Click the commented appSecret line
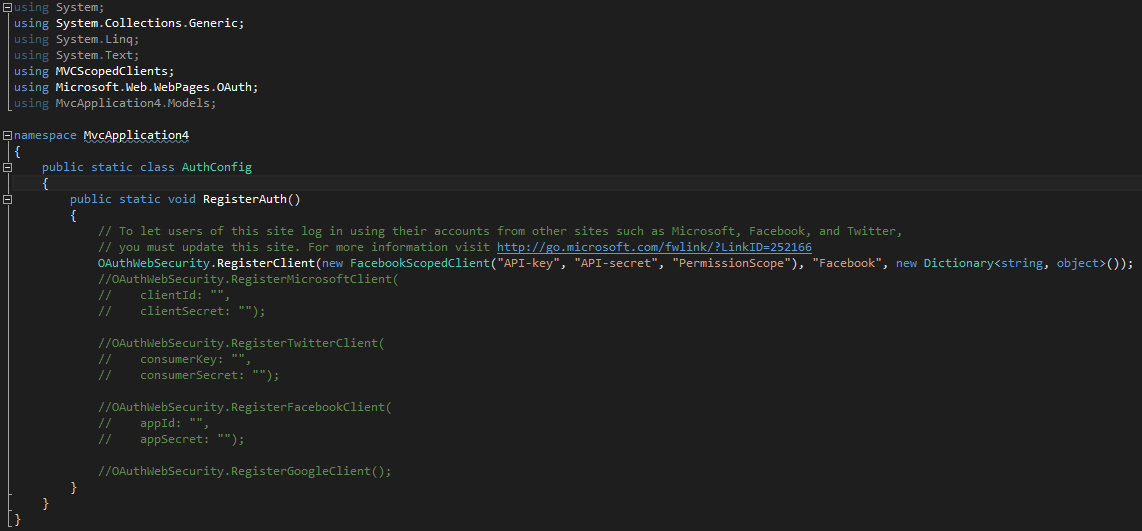This screenshot has height=531, width=1142. click(171, 439)
